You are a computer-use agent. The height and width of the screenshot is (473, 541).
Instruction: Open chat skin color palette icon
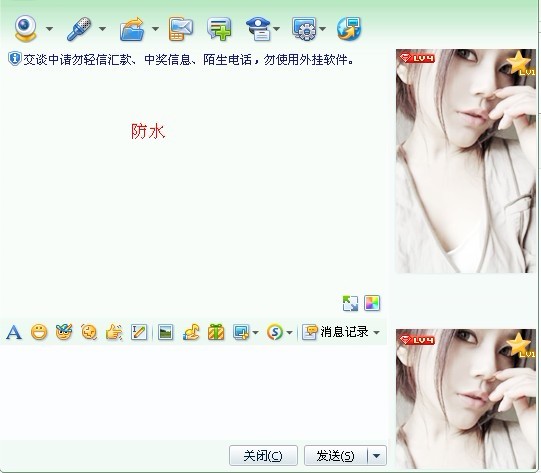(x=372, y=303)
